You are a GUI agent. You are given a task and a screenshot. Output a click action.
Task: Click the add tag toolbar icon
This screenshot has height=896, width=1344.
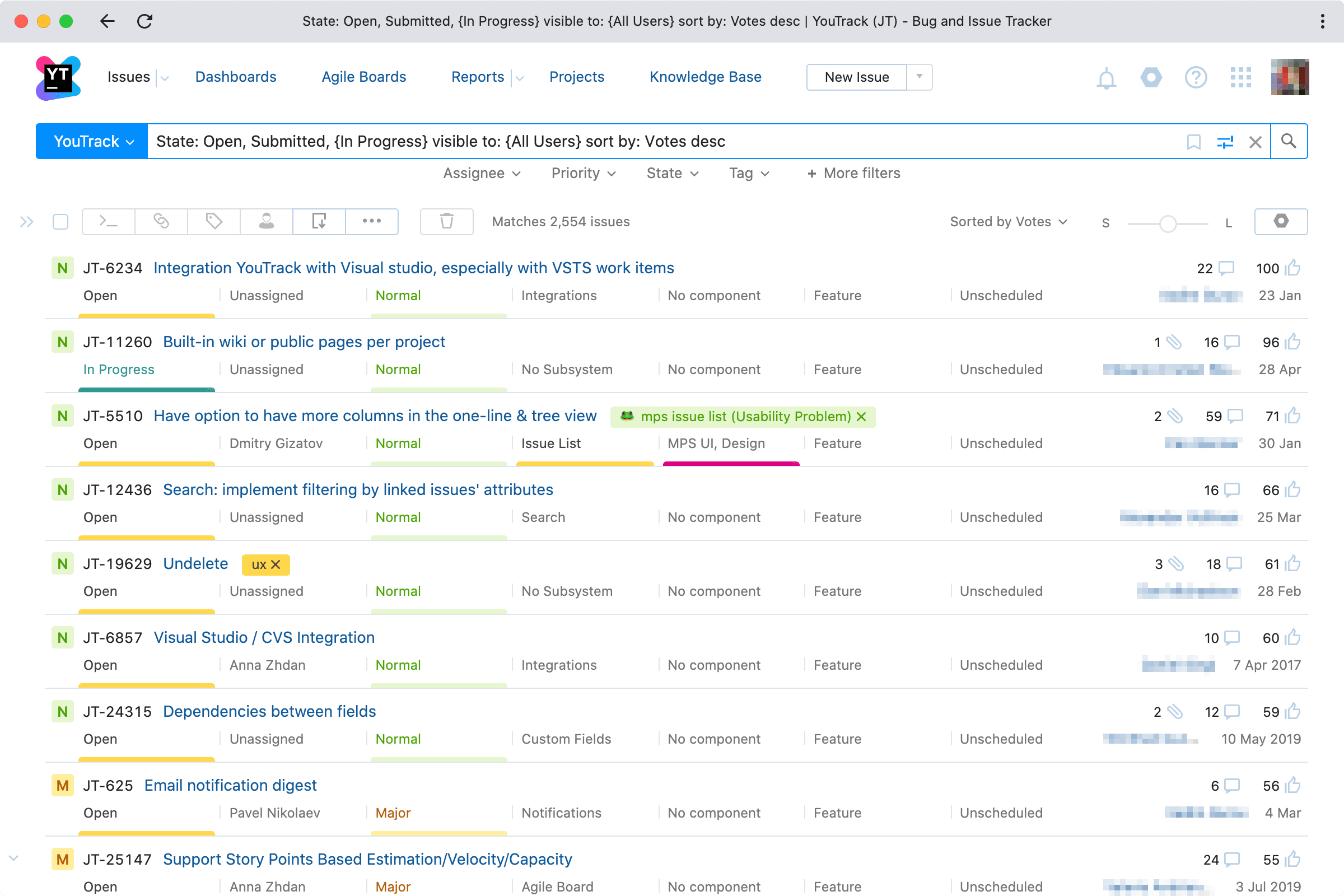pos(214,221)
